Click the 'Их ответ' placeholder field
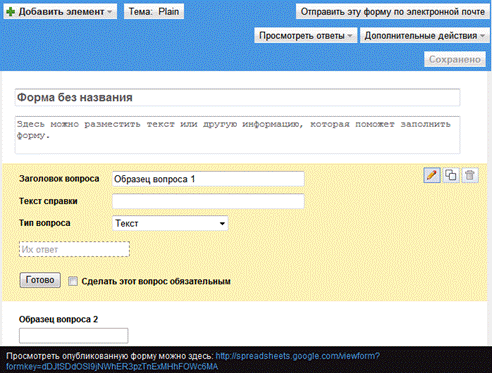The image size is (492, 373). pos(74,249)
